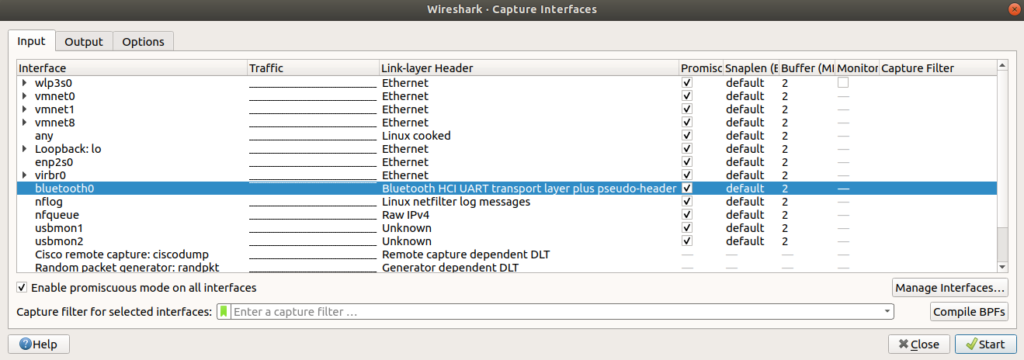
Task: Toggle promiscuous checkbox for bluetooth0
Action: [x=687, y=188]
